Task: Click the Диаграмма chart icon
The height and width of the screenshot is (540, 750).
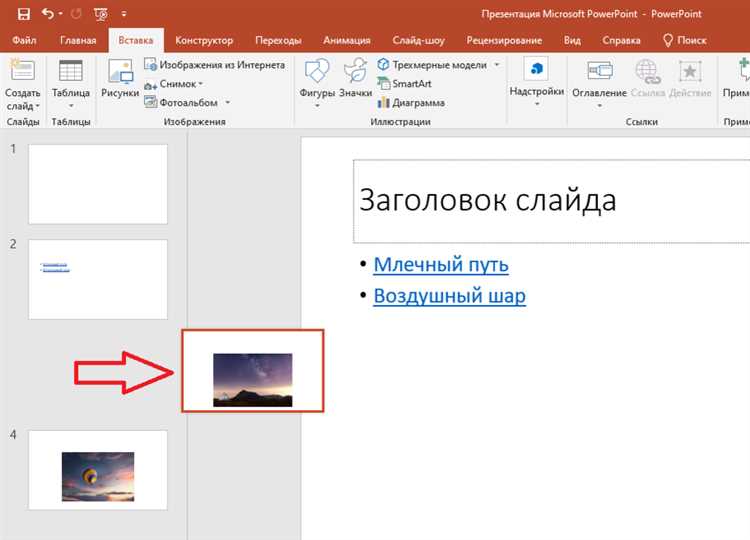Action: tap(383, 102)
